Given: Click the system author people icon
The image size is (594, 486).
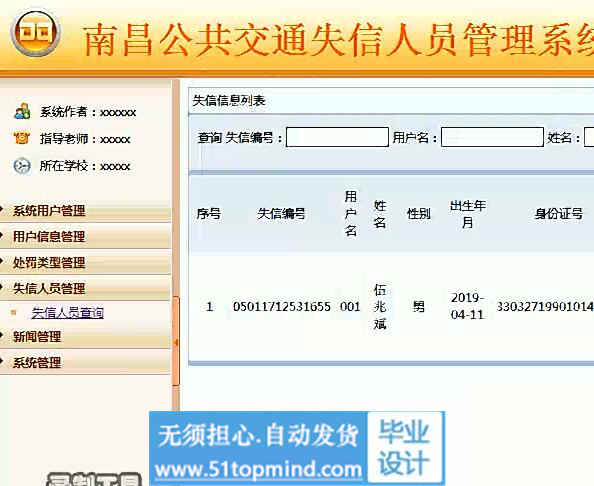Looking at the screenshot, I should point(22,111).
